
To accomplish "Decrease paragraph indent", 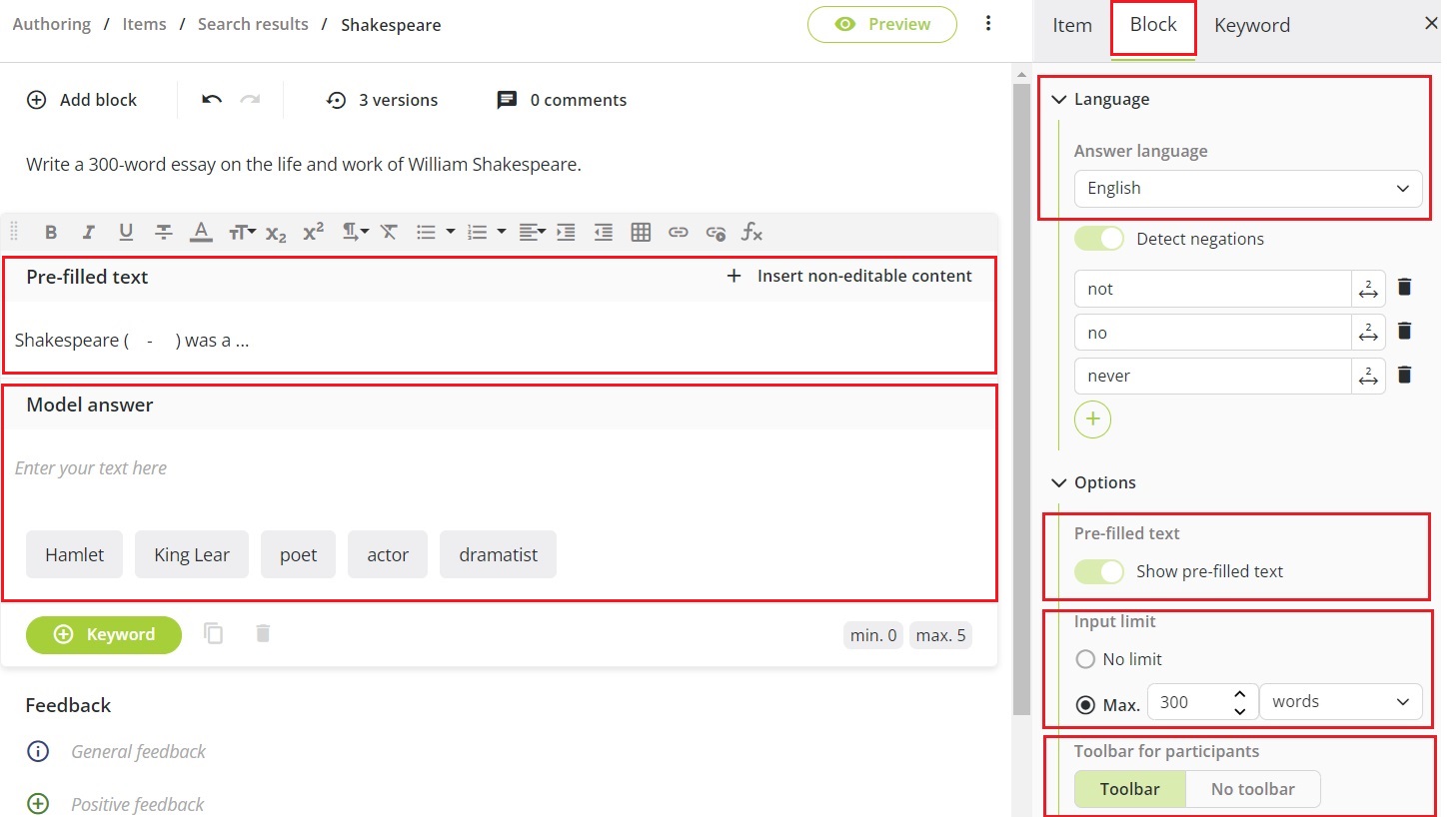I will (x=604, y=232).
